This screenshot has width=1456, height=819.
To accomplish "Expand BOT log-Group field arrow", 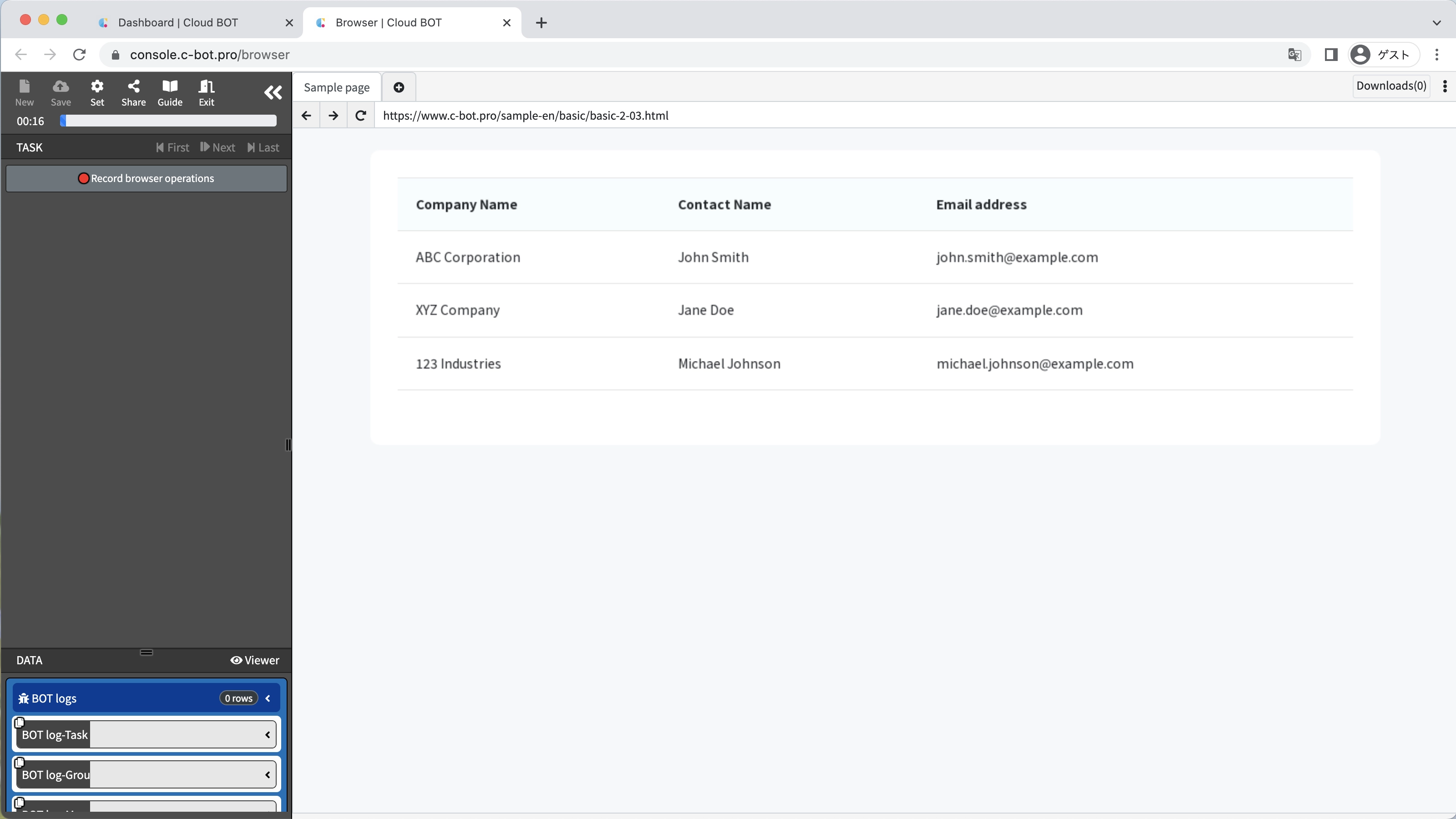I will pos(268,775).
